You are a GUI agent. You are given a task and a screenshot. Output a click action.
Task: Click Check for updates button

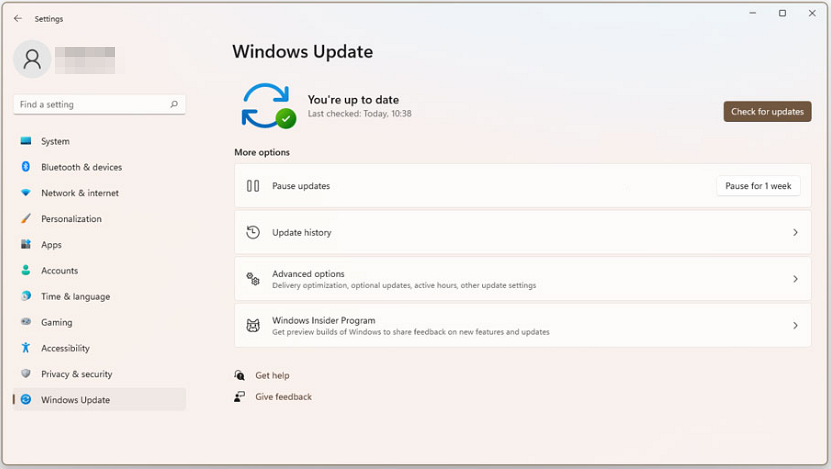[x=767, y=112]
